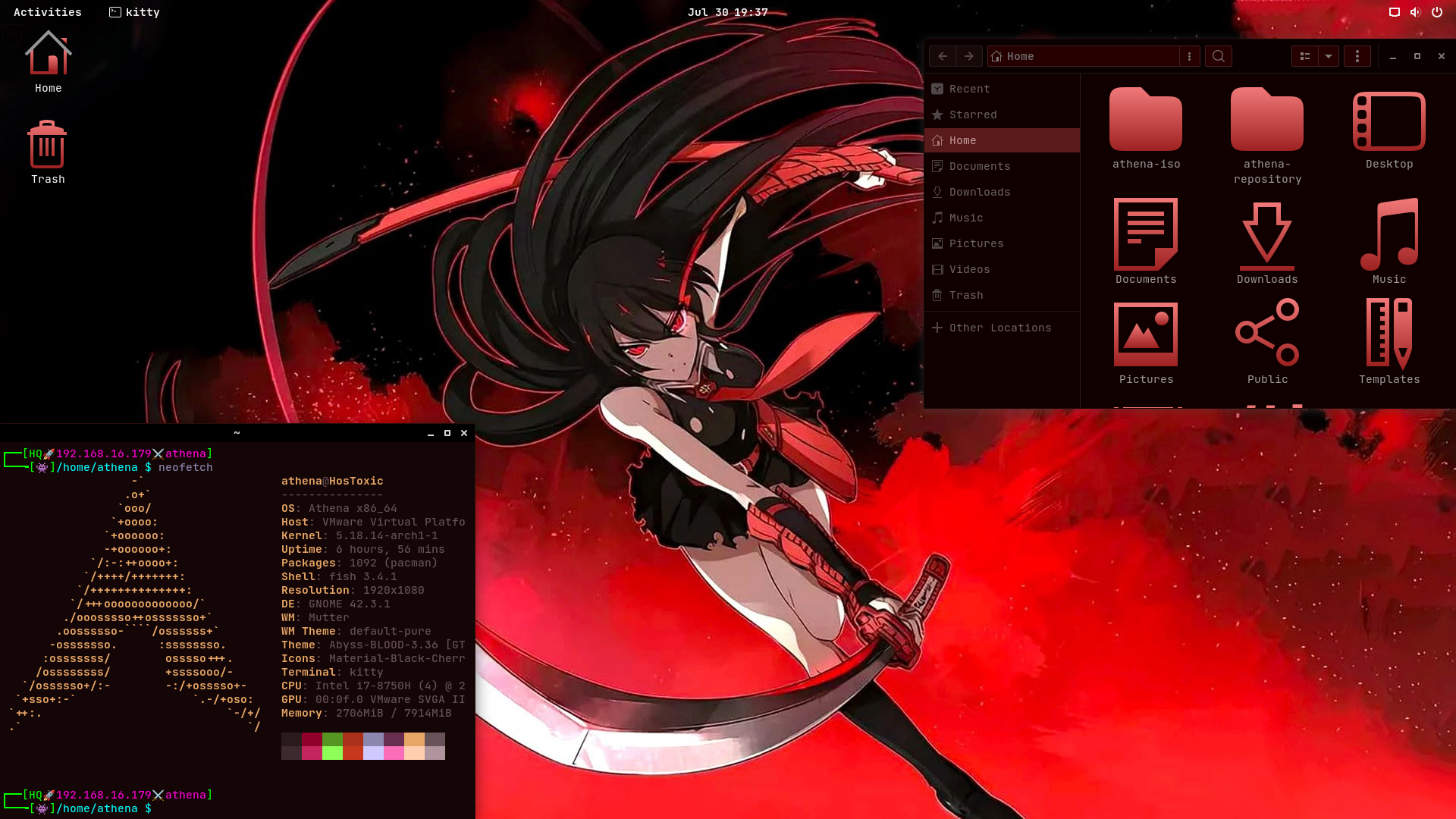The width and height of the screenshot is (1456, 819).
Task: Open the path bar options menu
Action: tap(1189, 56)
